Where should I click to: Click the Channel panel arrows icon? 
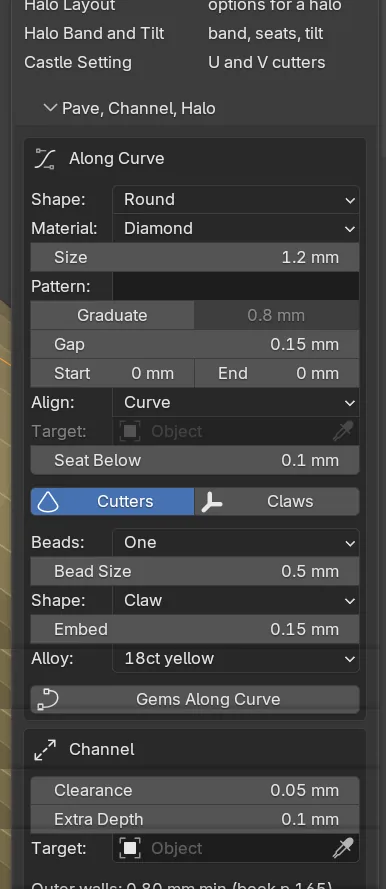[45, 750]
